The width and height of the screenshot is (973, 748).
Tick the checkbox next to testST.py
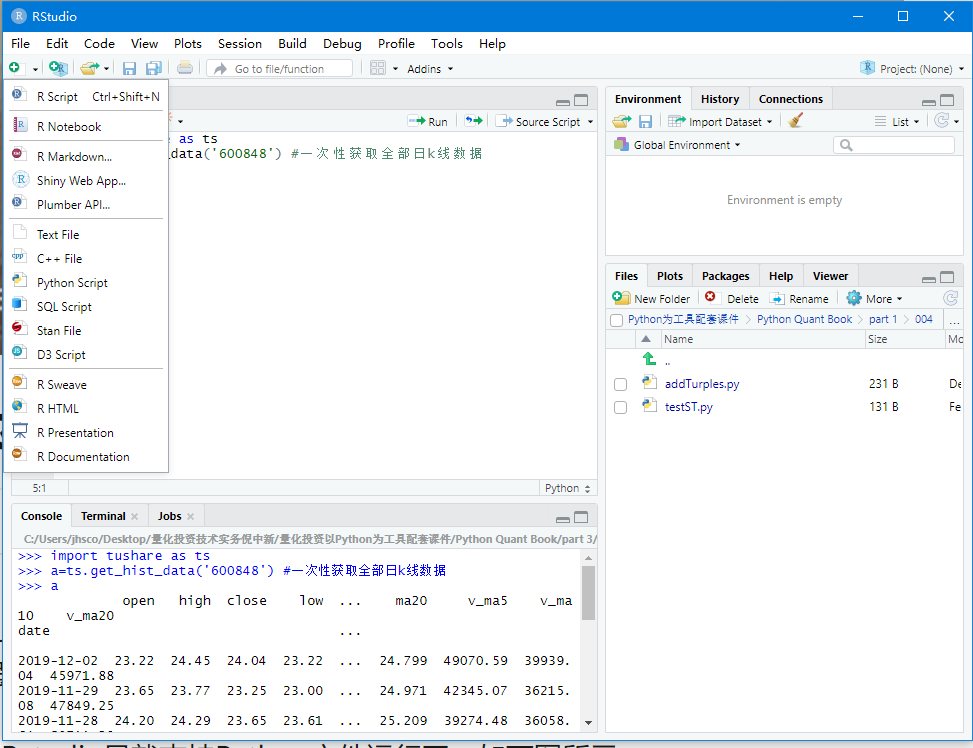click(x=620, y=407)
